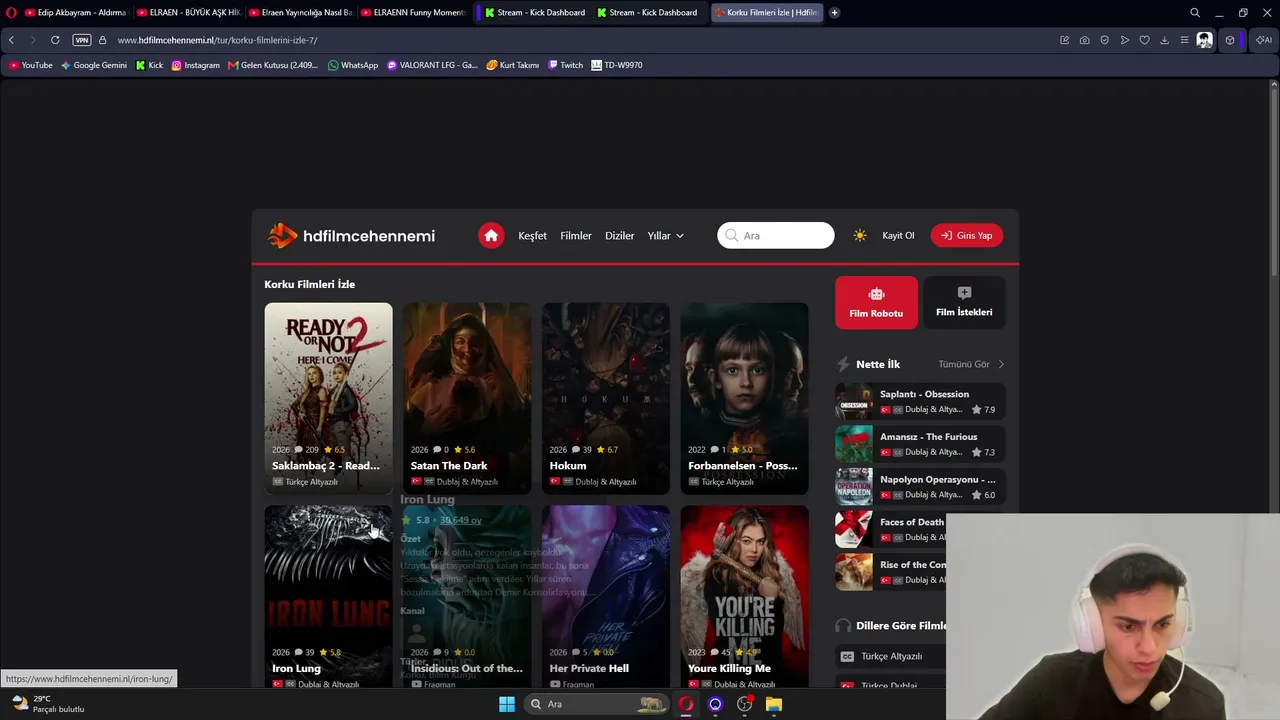
Task: Switch to Edip Akbayram YouTube tab
Action: pos(76,13)
